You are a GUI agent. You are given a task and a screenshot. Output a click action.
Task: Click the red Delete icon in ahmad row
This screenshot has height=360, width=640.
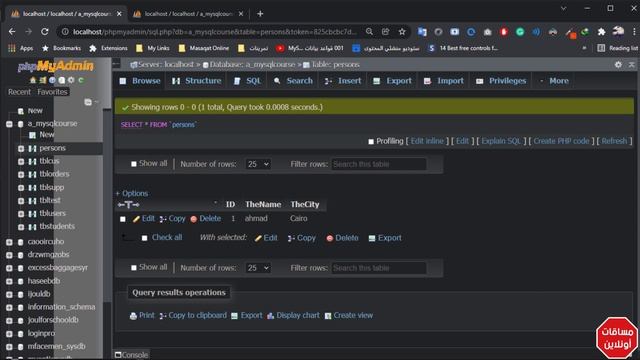[x=194, y=219]
